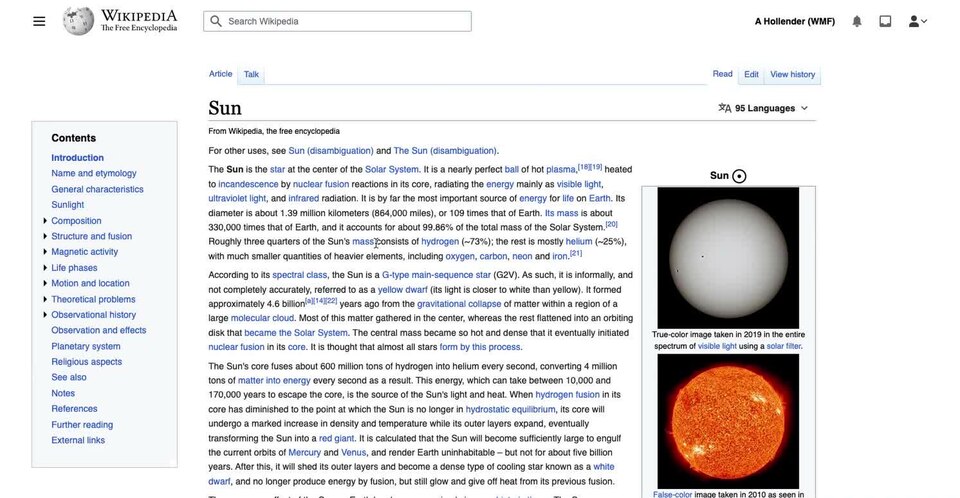Follow the gravitational collapse link

tap(459, 304)
